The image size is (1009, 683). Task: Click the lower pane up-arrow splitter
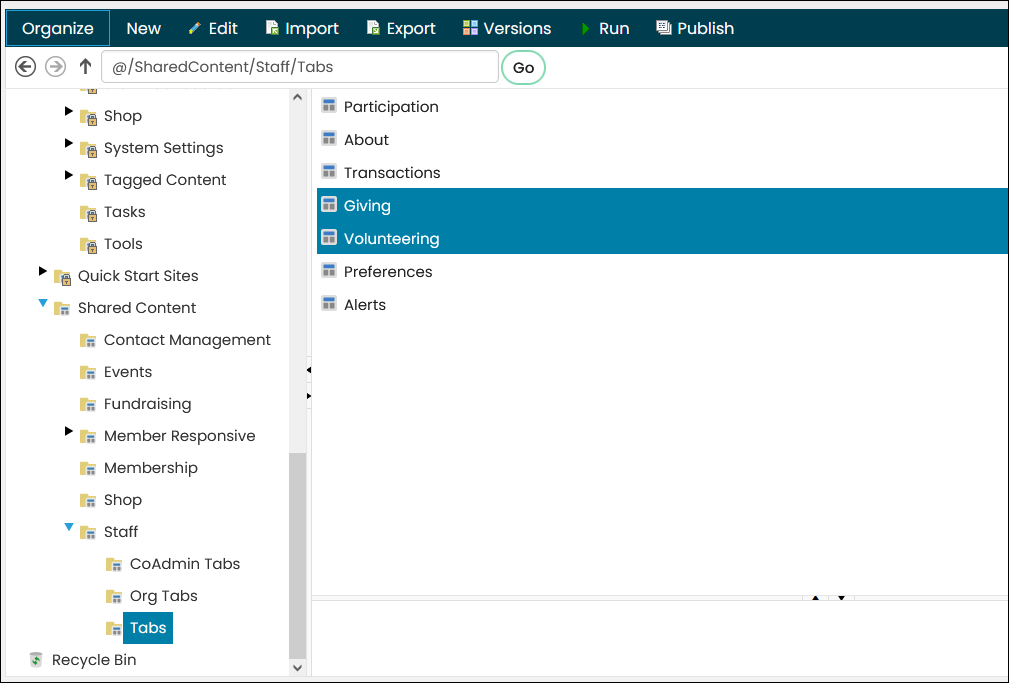tap(815, 598)
